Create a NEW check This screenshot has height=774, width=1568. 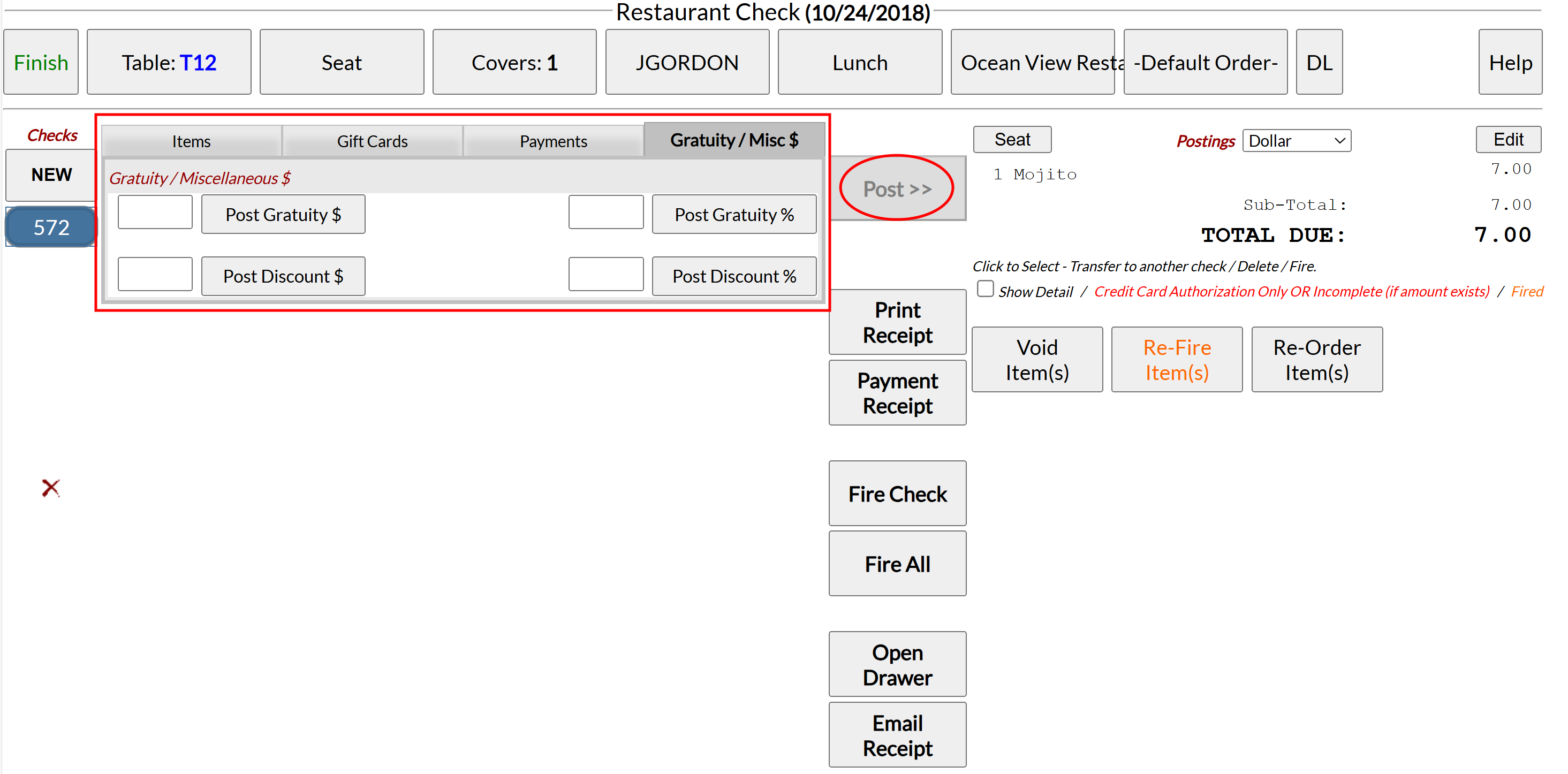coord(51,174)
